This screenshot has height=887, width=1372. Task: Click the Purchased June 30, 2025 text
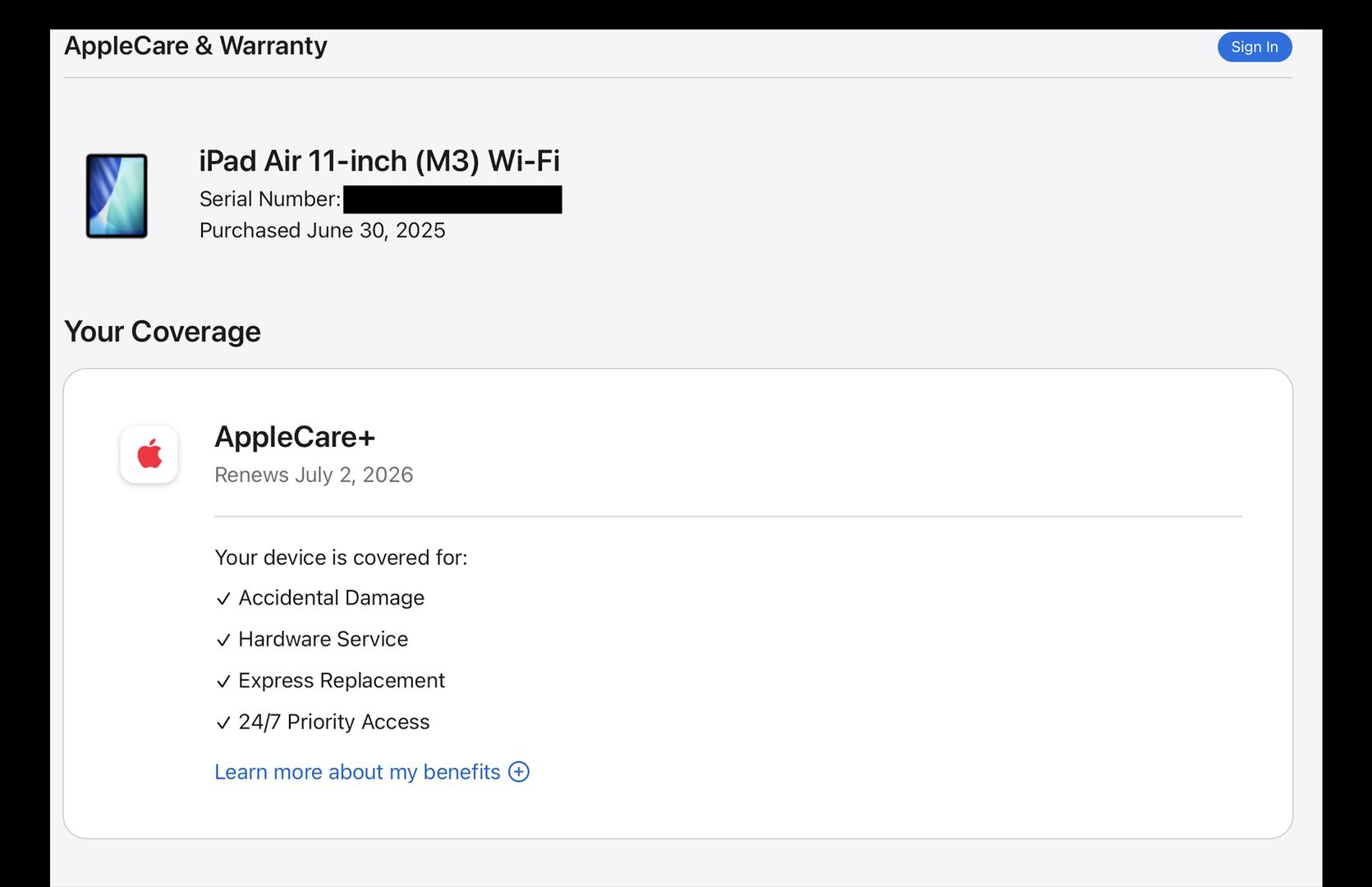pyautogui.click(x=322, y=231)
